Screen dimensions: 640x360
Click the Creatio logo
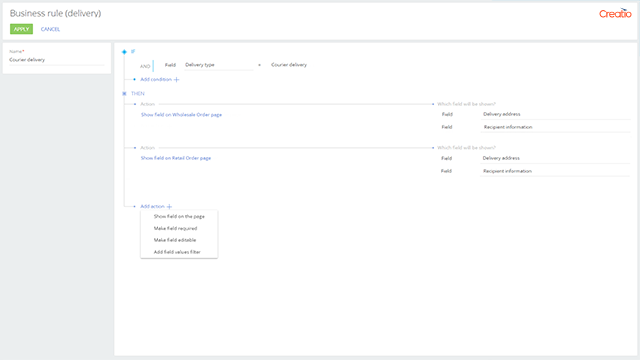(x=615, y=13)
